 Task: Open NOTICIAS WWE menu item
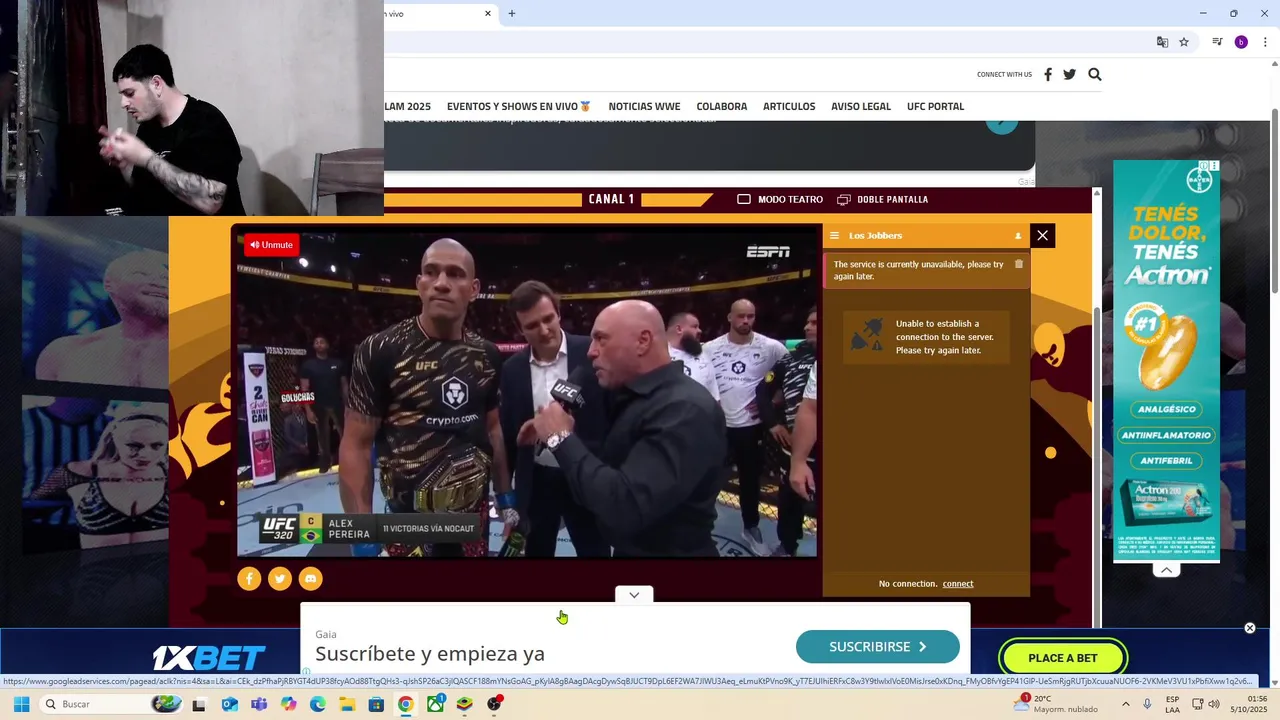[x=644, y=106]
